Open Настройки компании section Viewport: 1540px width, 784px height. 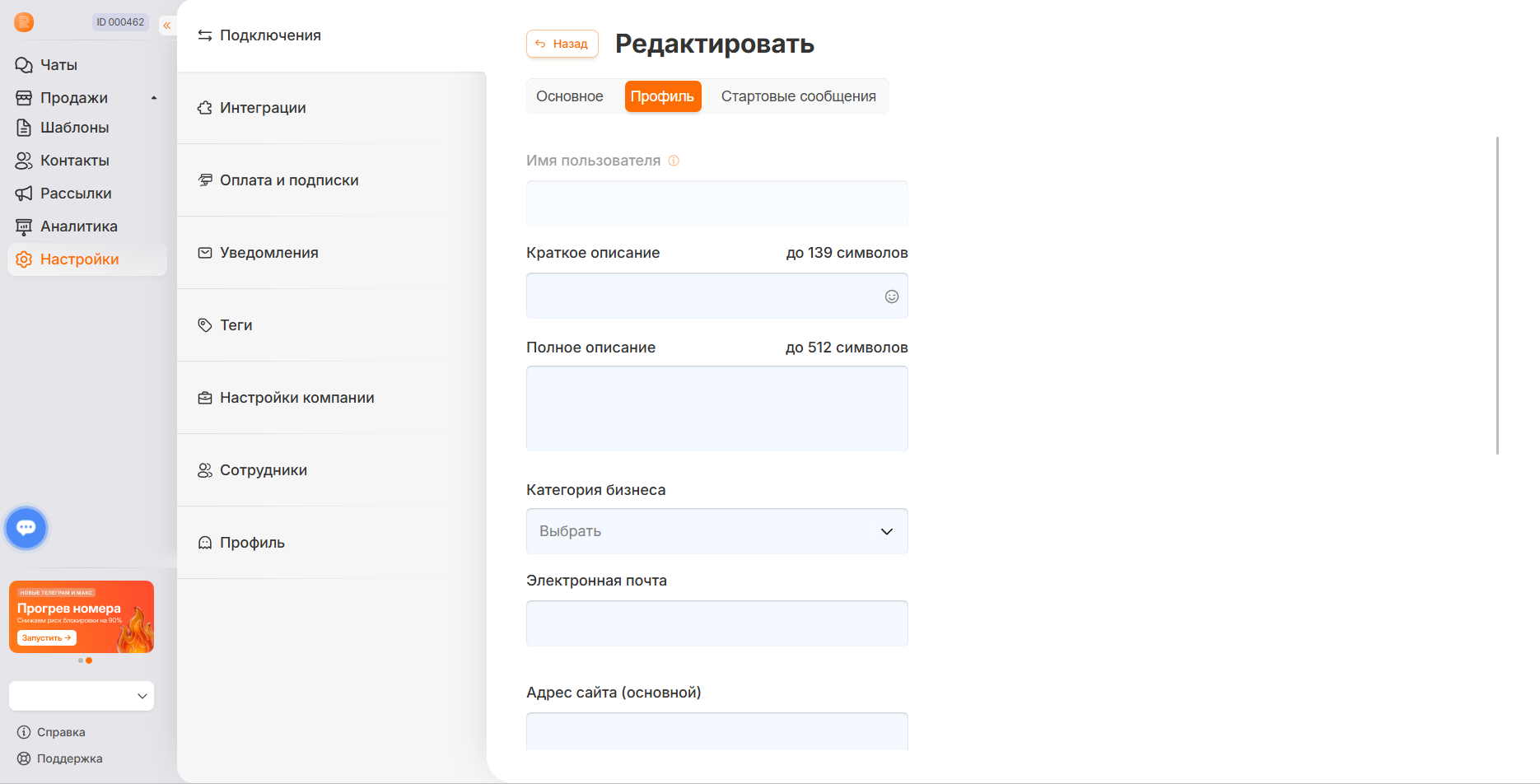coord(332,398)
